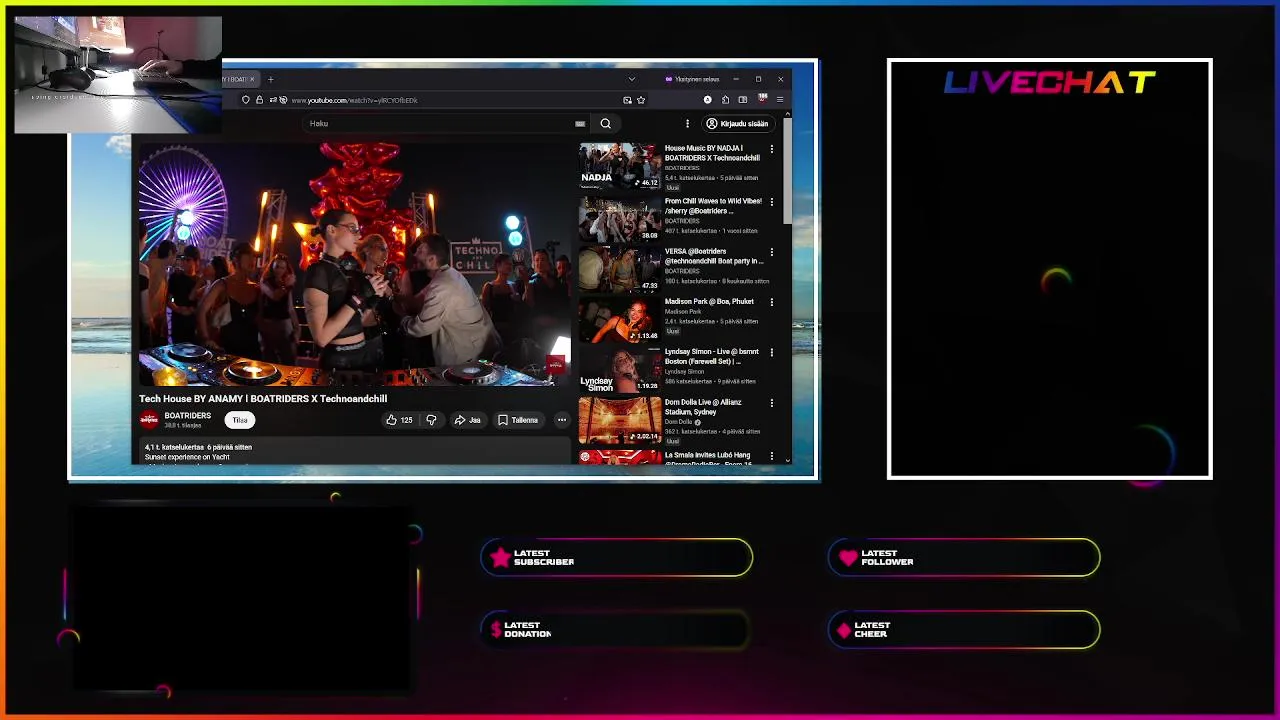
Task: Open options menu for VERSA @Boatriders video
Action: click(x=771, y=252)
